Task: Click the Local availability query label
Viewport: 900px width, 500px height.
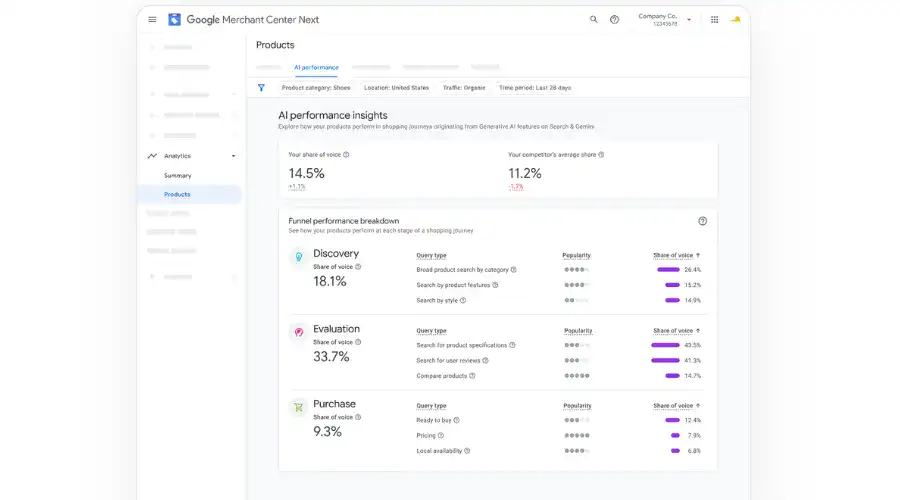Action: tap(439, 451)
